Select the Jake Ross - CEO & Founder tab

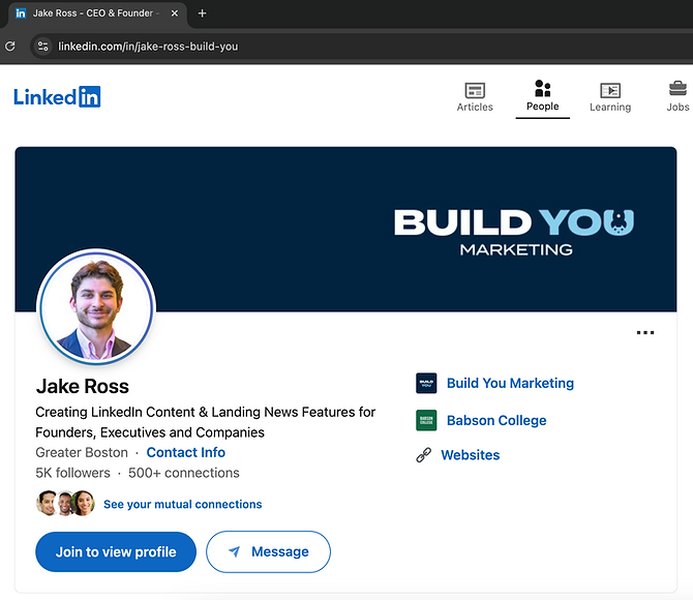click(x=95, y=13)
